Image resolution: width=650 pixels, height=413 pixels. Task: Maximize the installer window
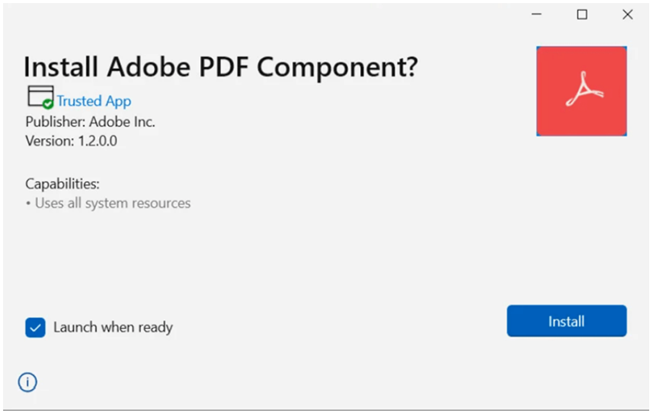tap(582, 15)
